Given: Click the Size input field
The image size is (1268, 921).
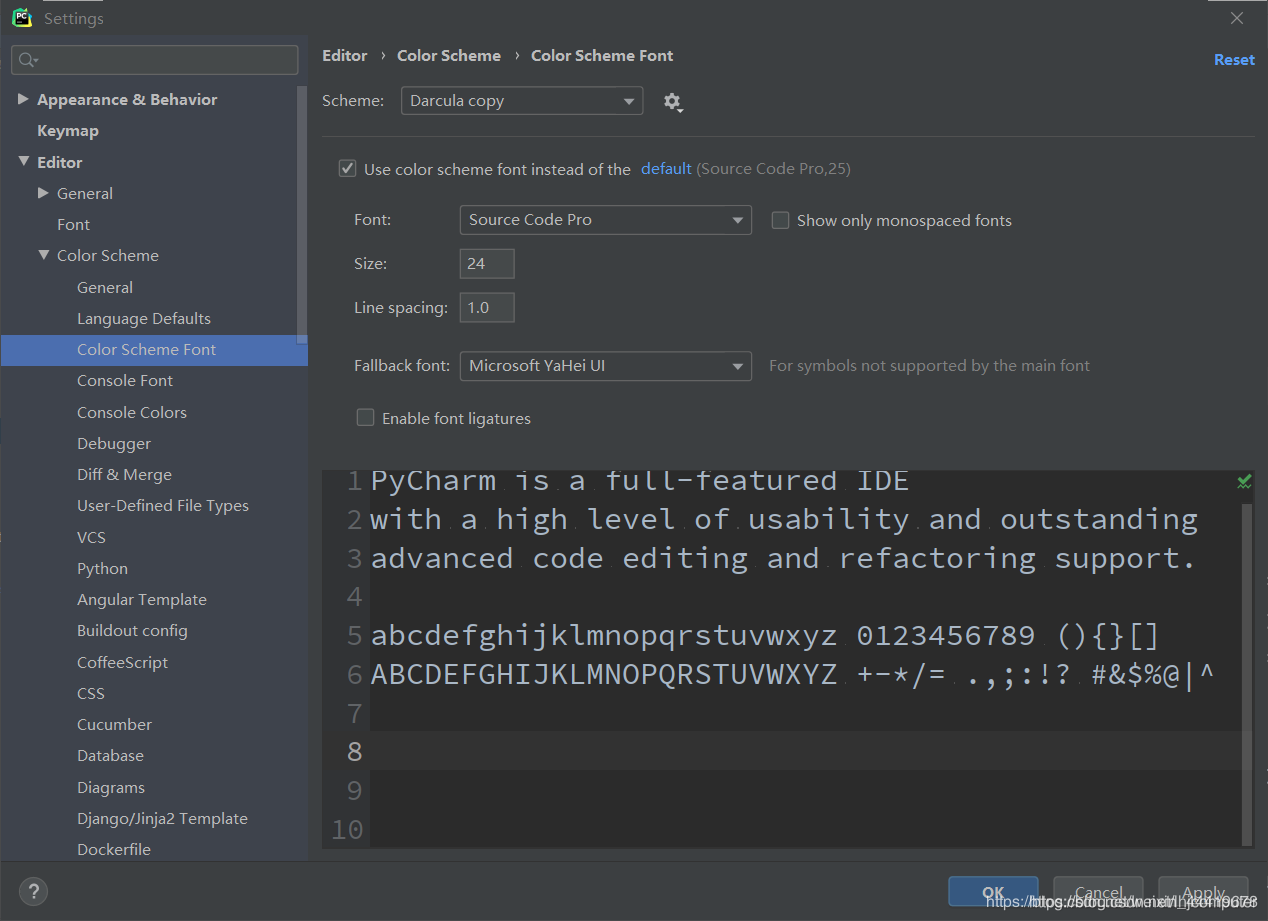Looking at the screenshot, I should click(x=487, y=264).
